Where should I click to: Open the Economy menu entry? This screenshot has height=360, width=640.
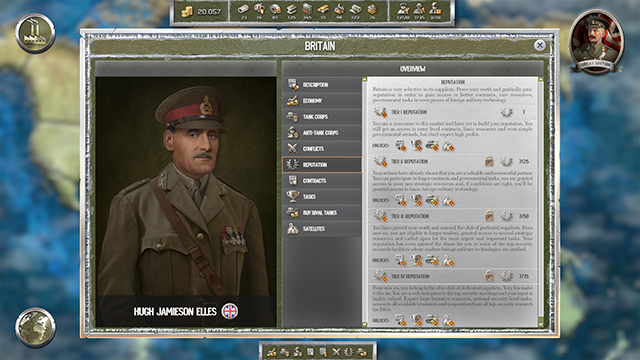pos(322,100)
